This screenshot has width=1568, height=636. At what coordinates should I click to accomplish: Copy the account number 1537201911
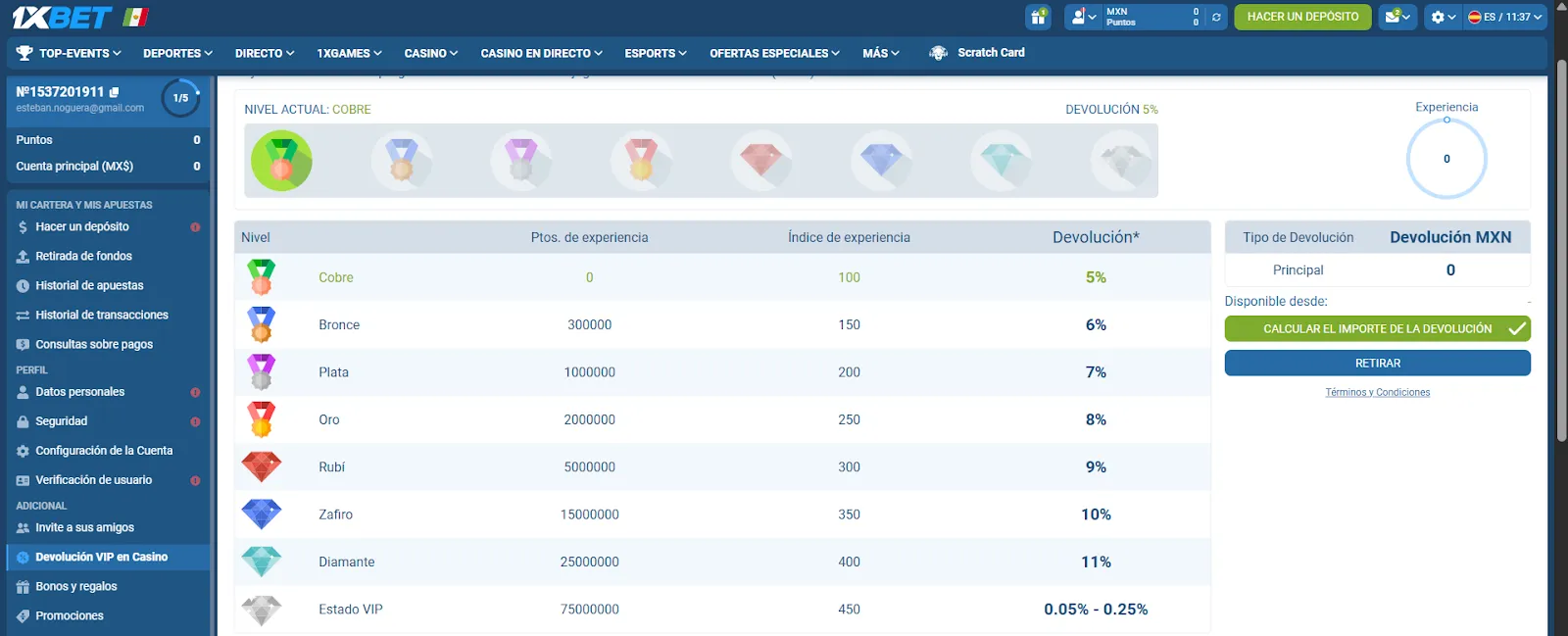point(115,92)
